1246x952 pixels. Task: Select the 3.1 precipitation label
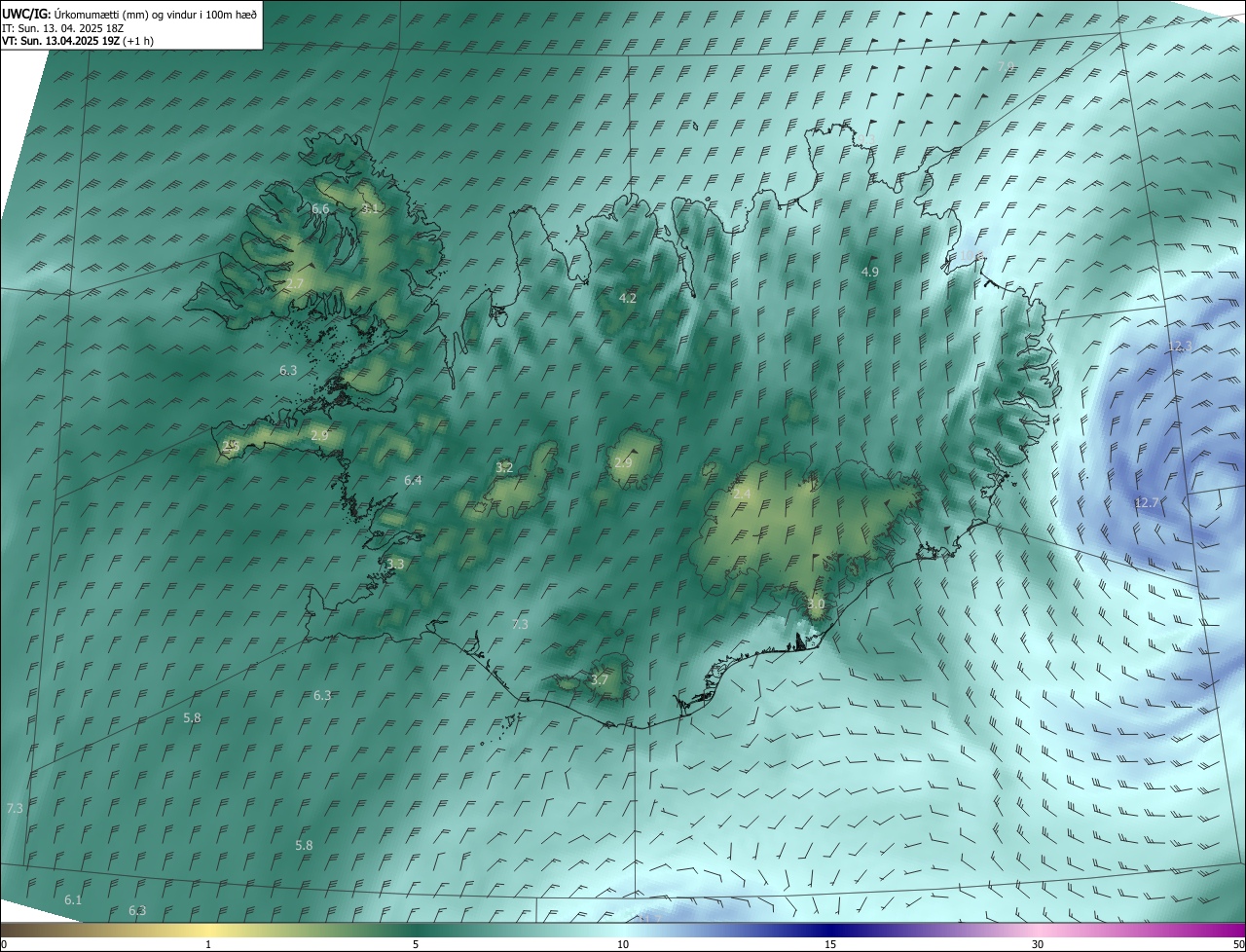(369, 208)
